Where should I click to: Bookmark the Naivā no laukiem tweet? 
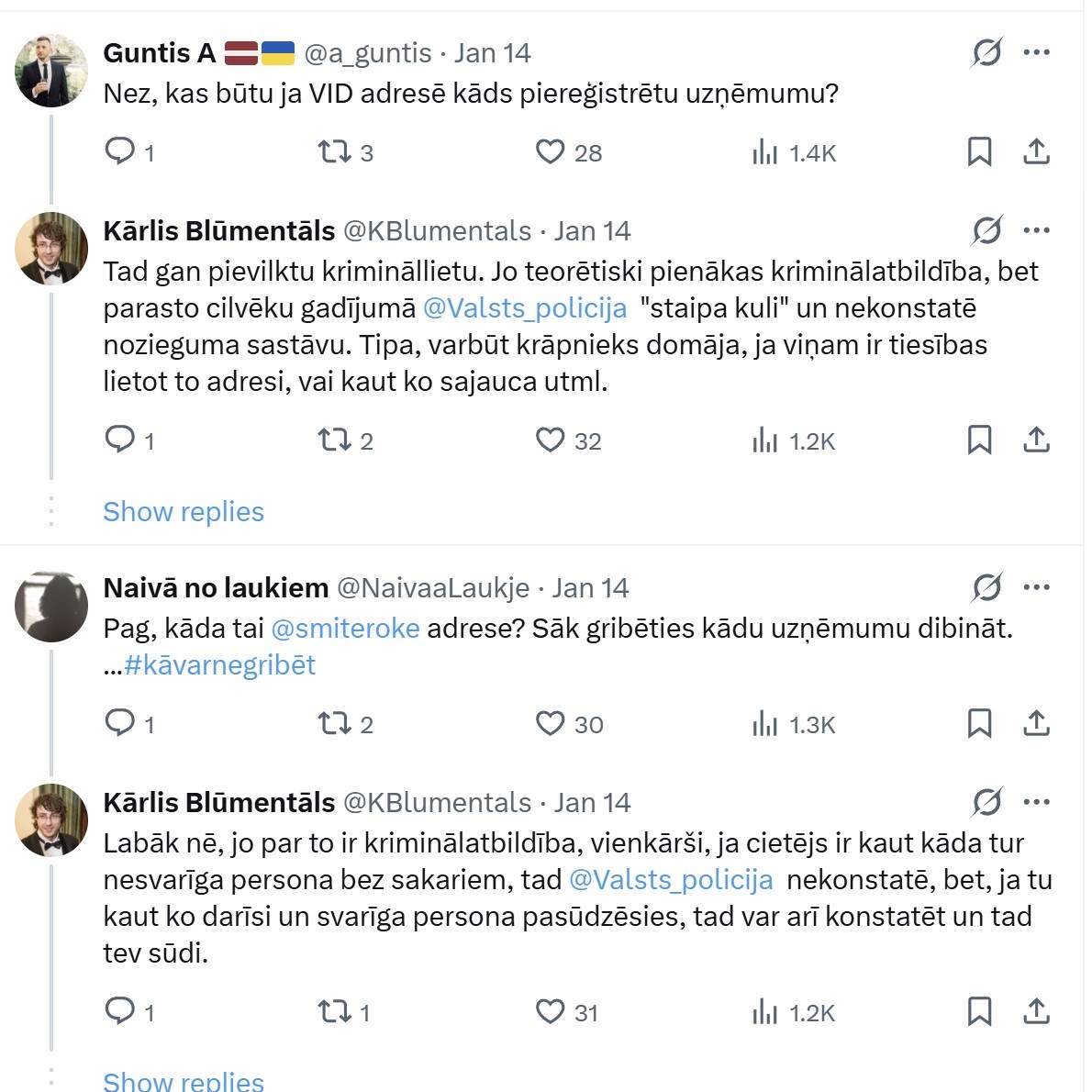(979, 724)
